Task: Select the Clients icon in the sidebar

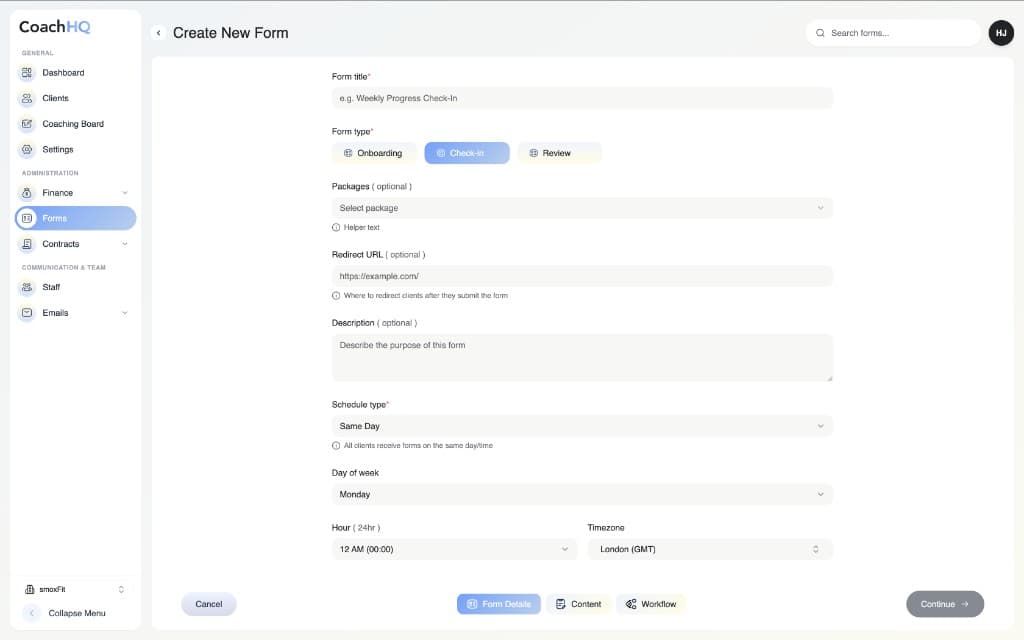Action: click(25, 98)
